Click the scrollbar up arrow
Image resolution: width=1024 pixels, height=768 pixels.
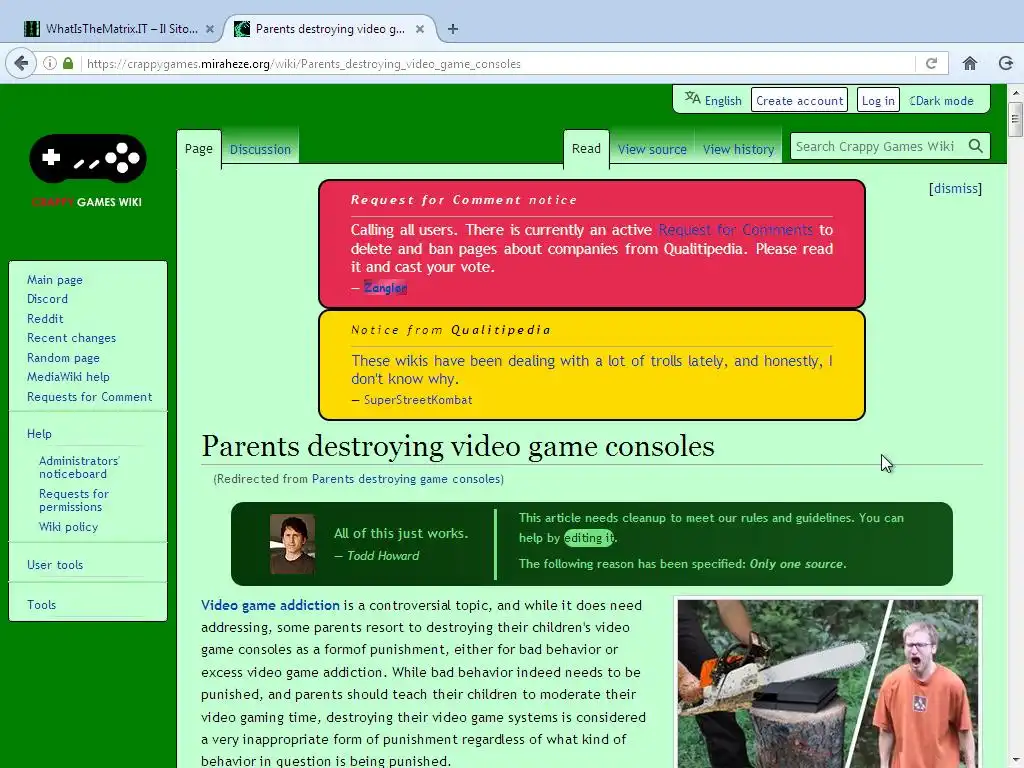(1015, 93)
